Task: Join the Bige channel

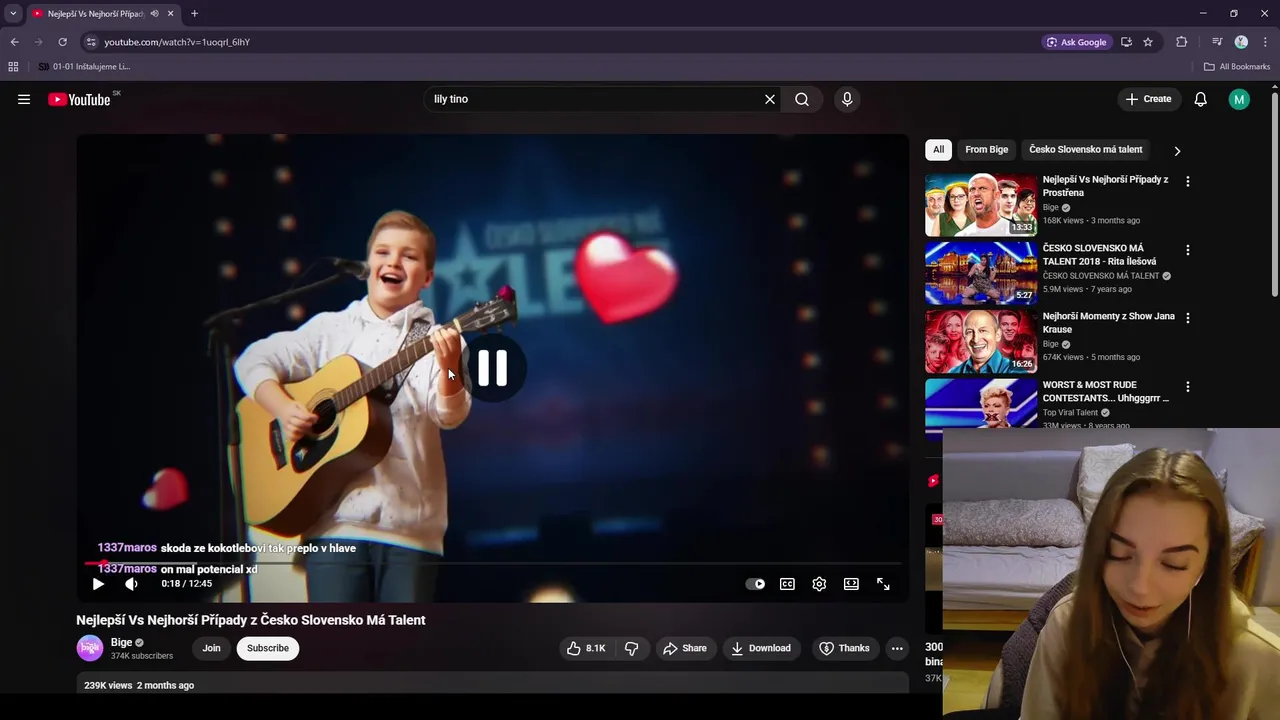Action: tap(211, 648)
